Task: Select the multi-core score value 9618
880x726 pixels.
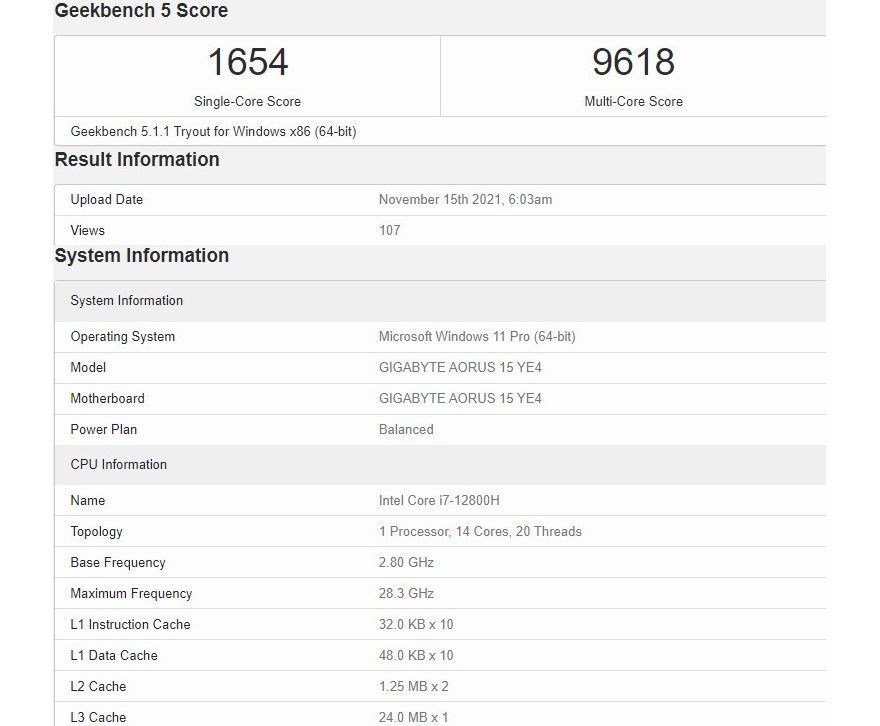Action: tap(633, 62)
